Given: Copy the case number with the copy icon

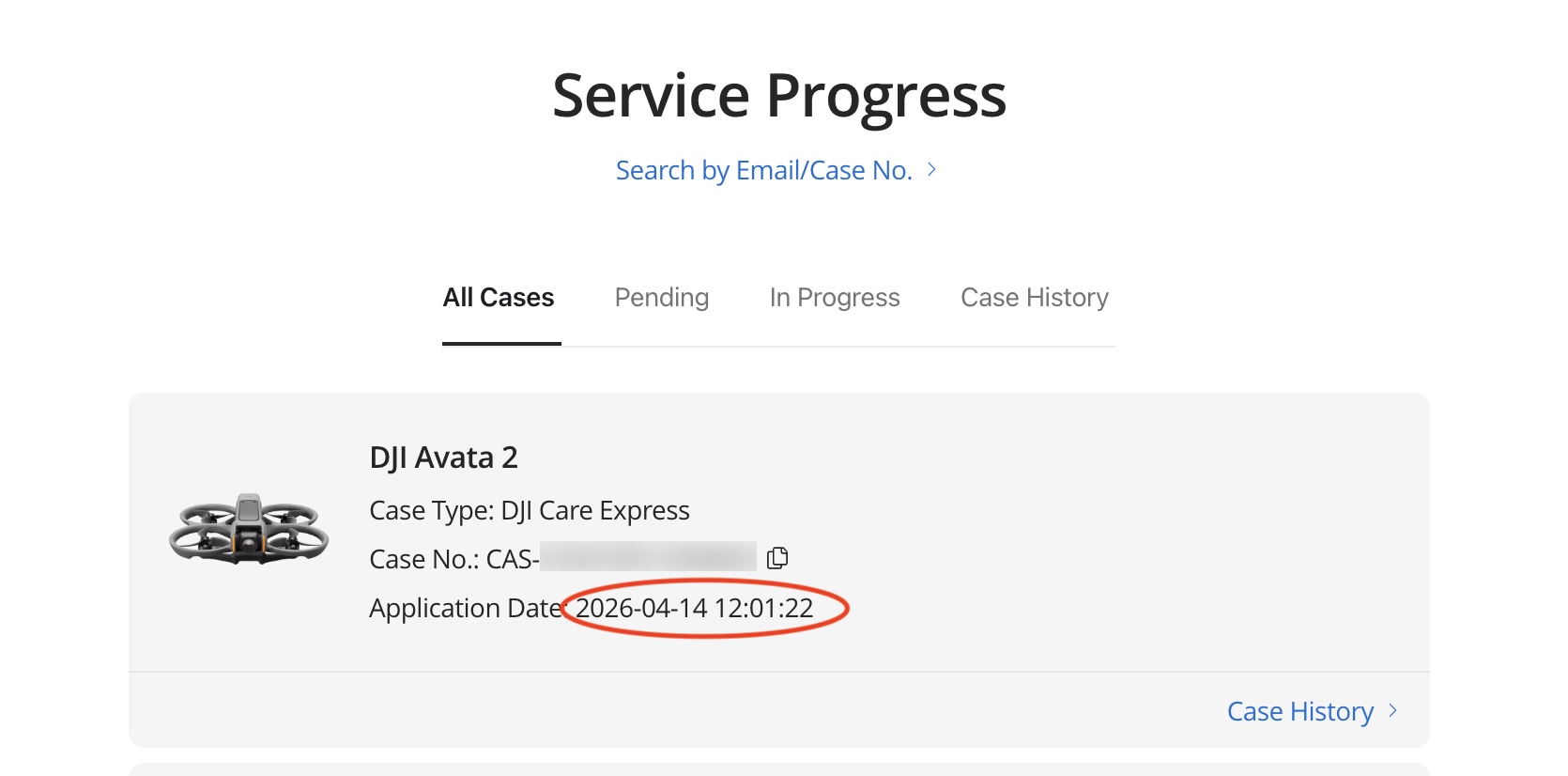Looking at the screenshot, I should [x=777, y=558].
